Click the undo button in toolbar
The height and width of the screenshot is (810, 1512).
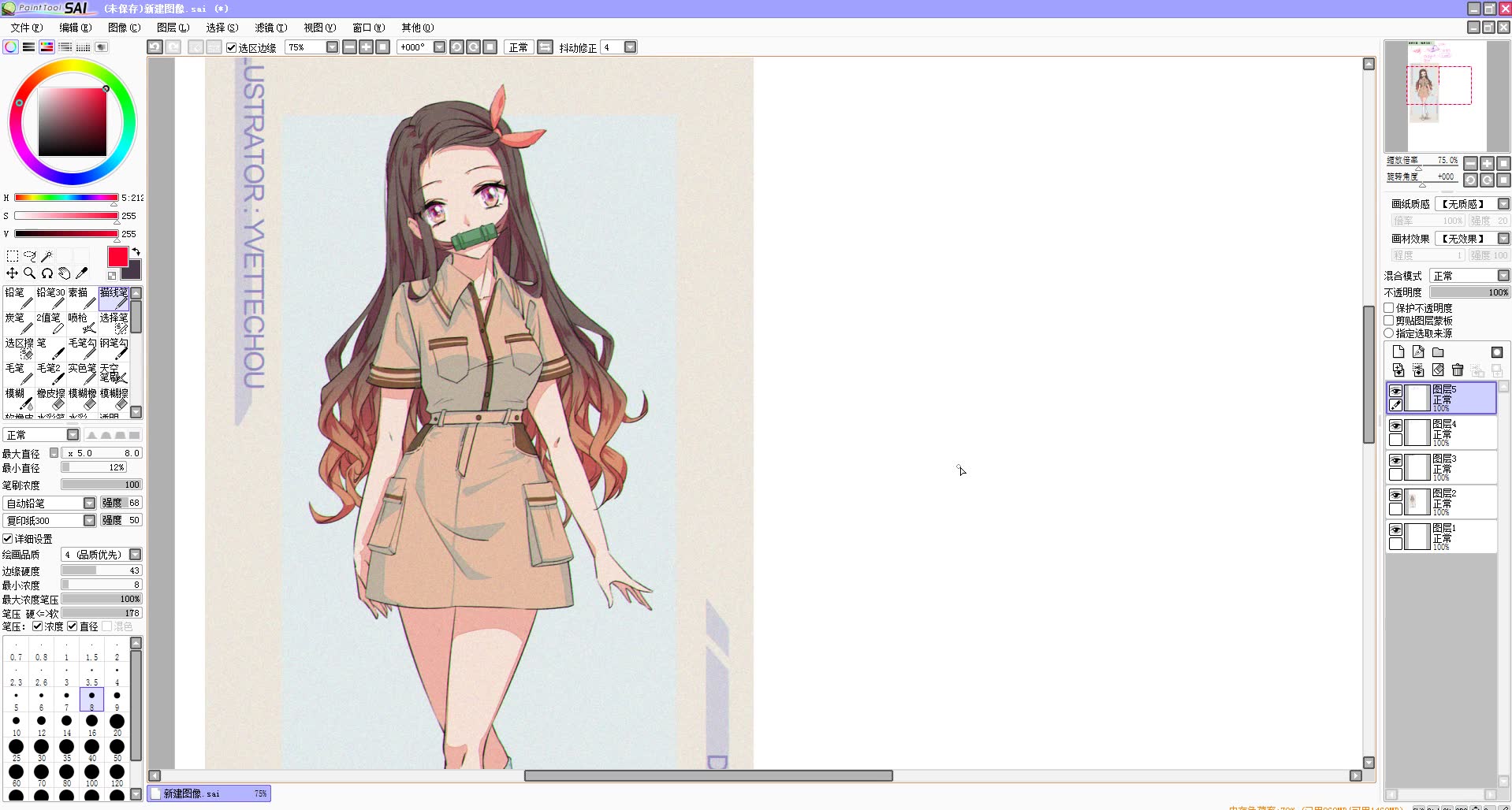[155, 47]
